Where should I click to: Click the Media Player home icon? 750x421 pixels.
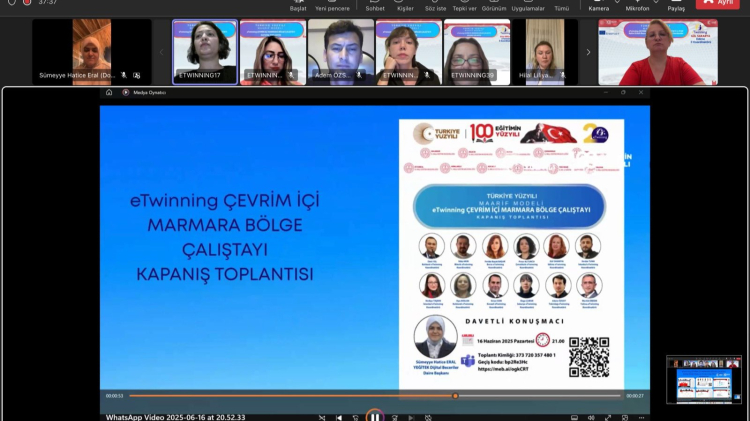[109, 92]
